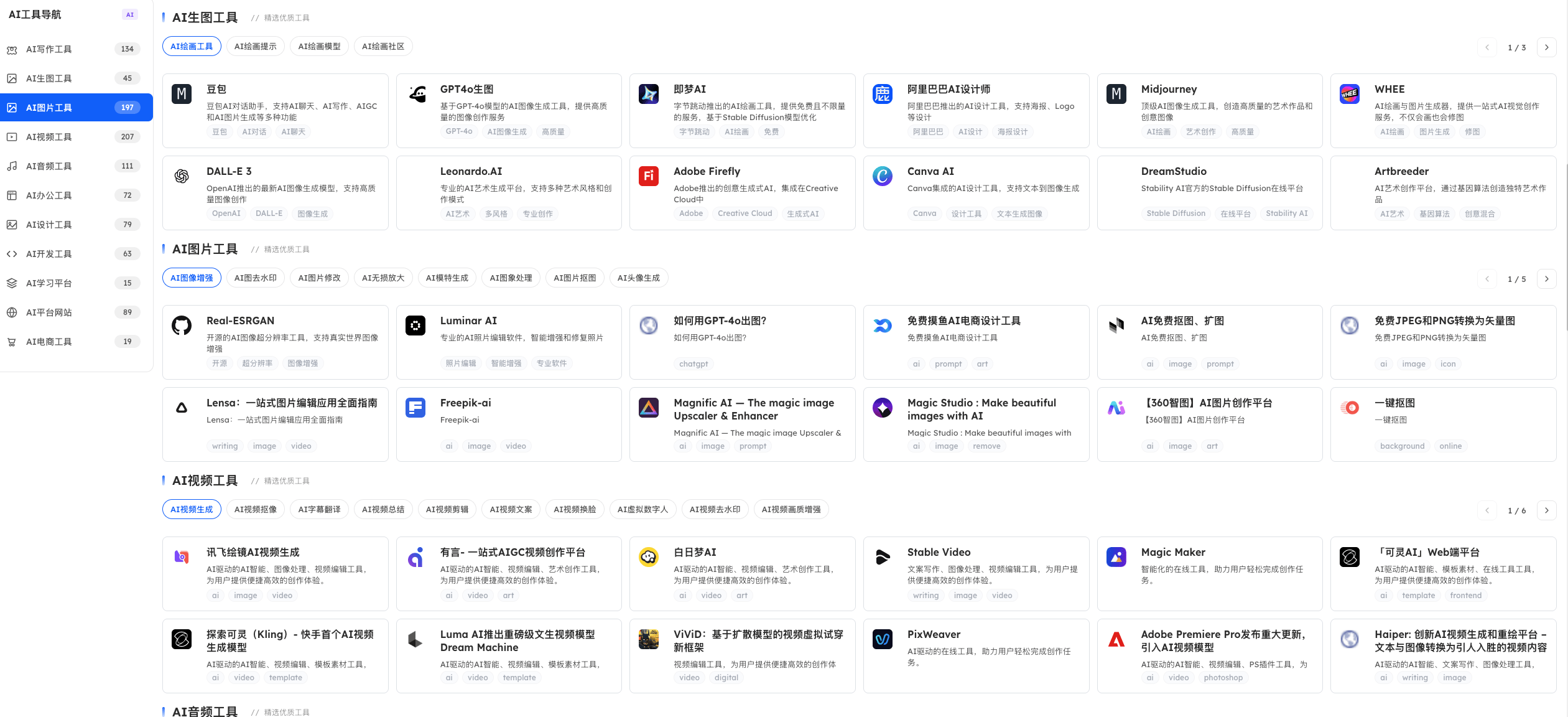The height and width of the screenshot is (717, 1568).
Task: Select the AI绘画社区 tab
Action: click(x=383, y=47)
